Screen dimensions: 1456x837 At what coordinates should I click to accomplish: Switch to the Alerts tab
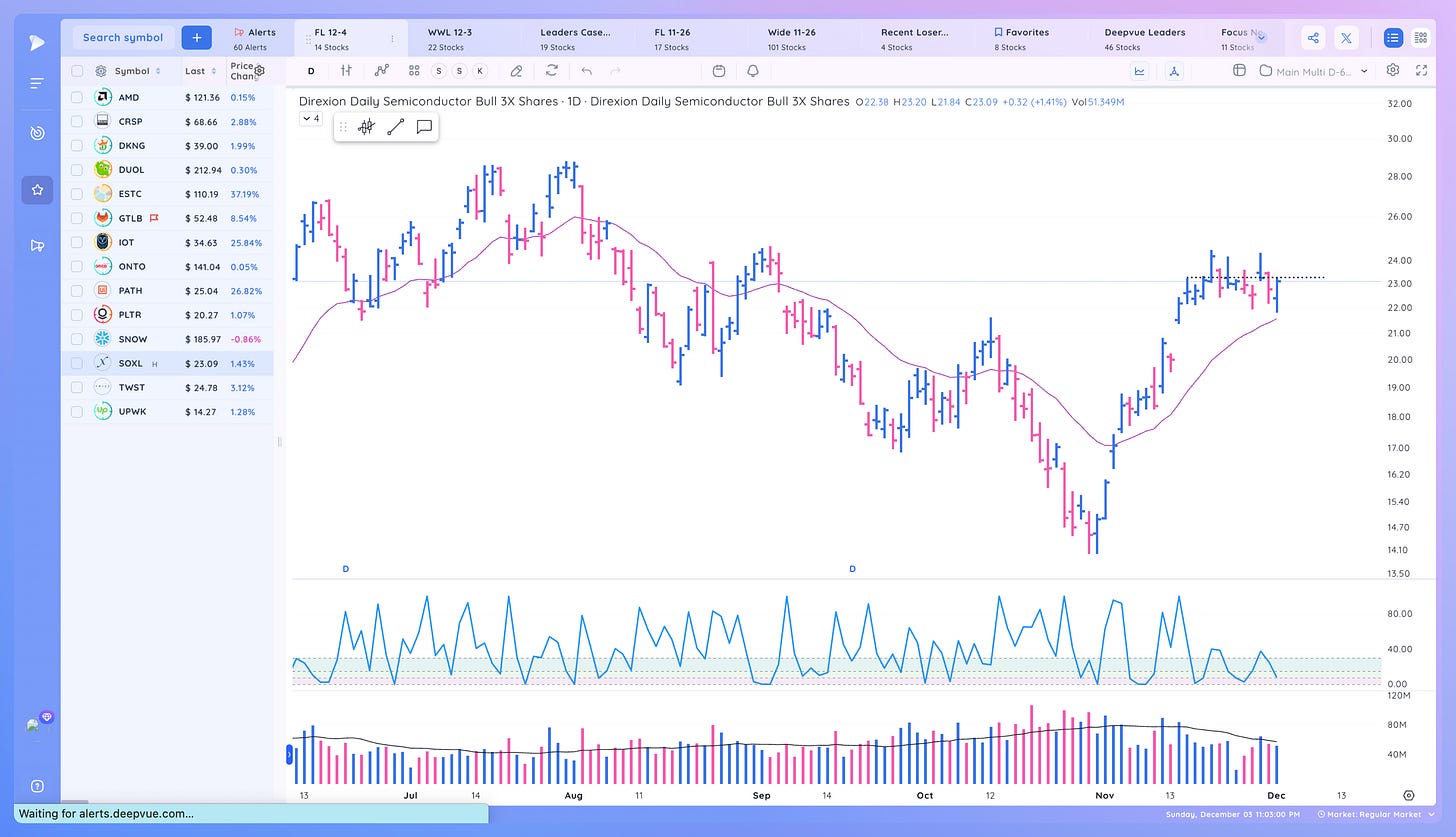pyautogui.click(x=254, y=38)
